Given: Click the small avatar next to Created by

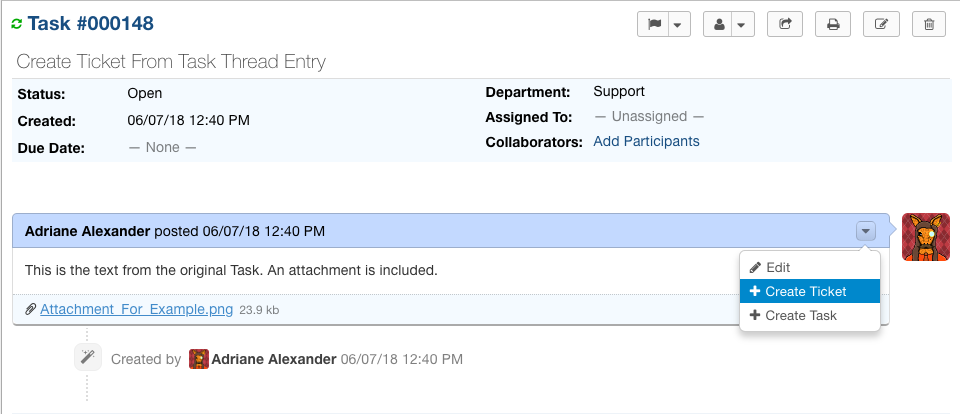Looking at the screenshot, I should pos(199,358).
